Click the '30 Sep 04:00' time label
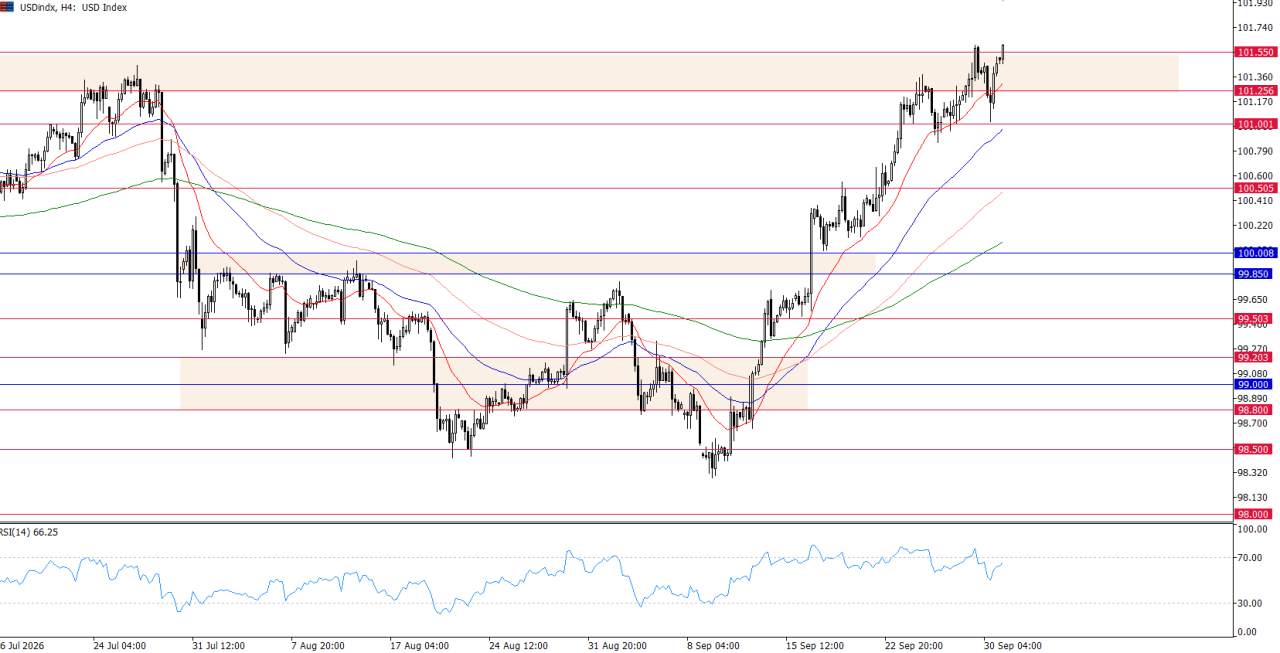 pyautogui.click(x=1012, y=645)
